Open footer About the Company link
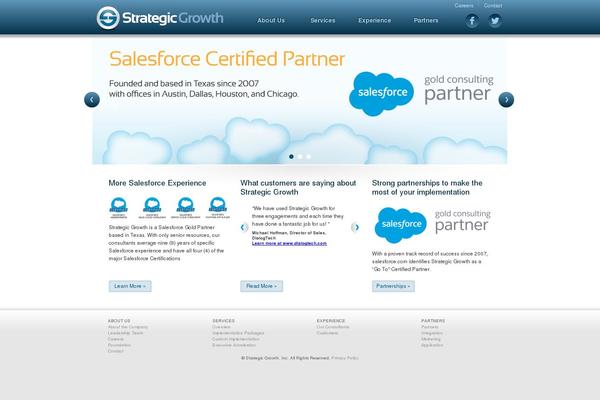The image size is (600, 400). pyautogui.click(x=128, y=327)
